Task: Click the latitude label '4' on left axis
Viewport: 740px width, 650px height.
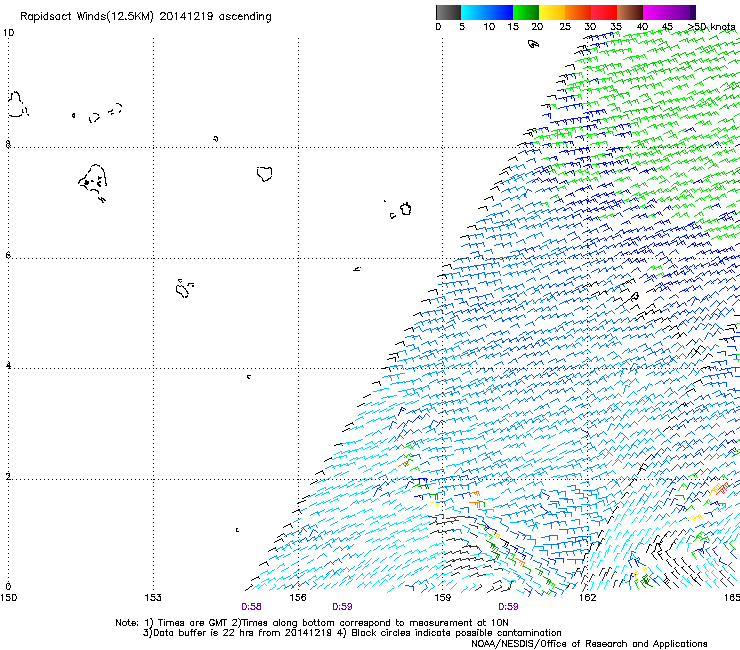Action: [8, 366]
